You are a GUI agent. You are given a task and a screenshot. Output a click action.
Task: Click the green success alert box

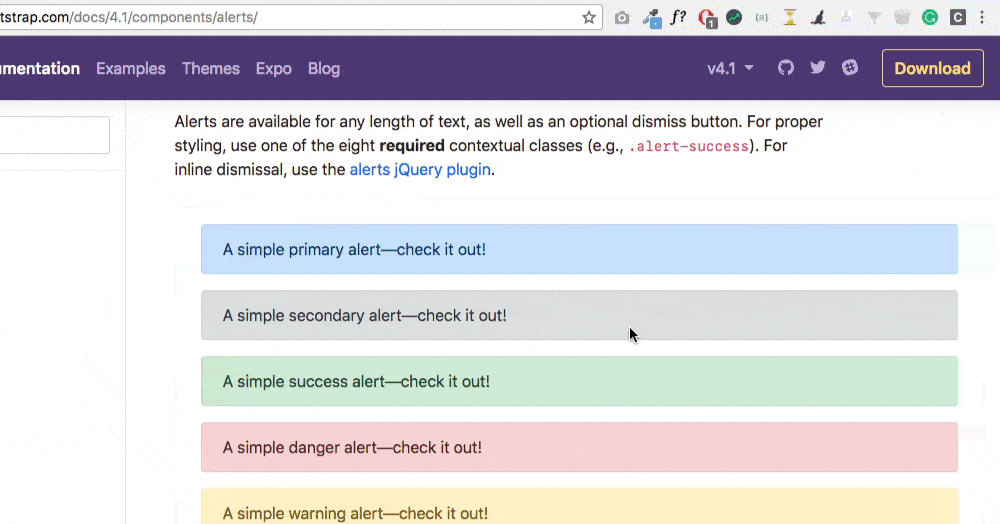579,381
